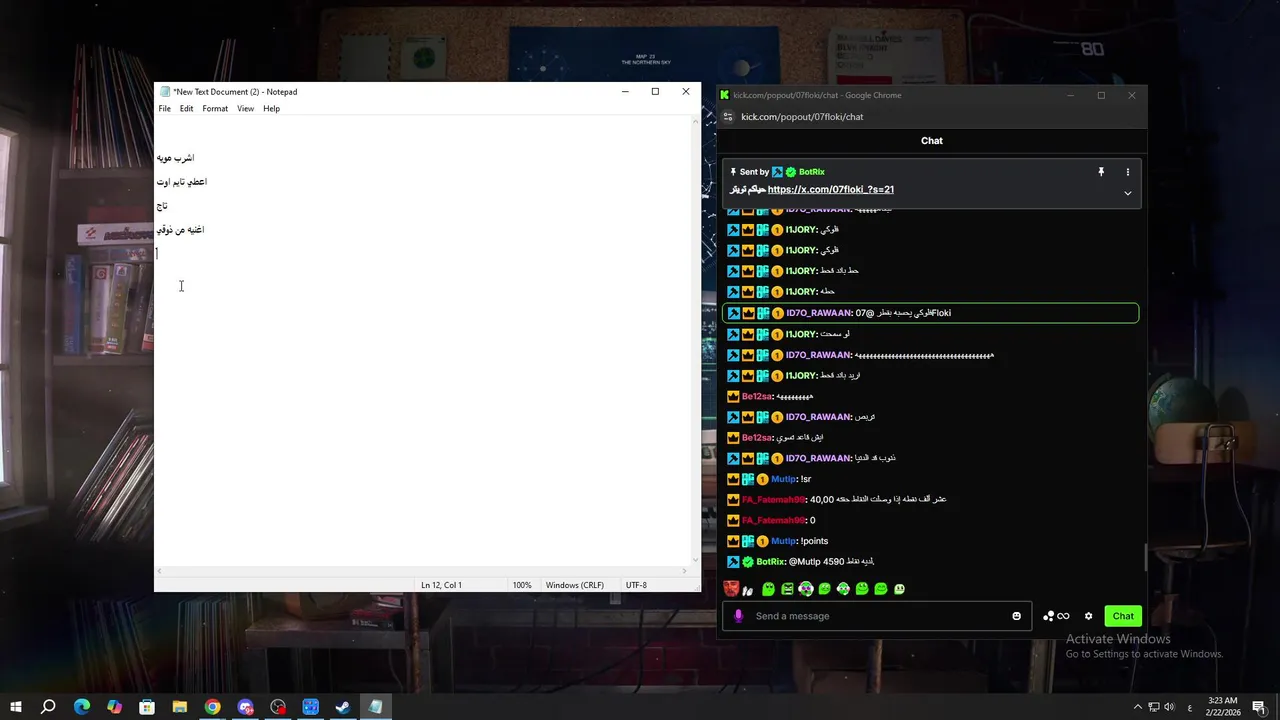Open the Format menu in Notepad

tap(215, 108)
